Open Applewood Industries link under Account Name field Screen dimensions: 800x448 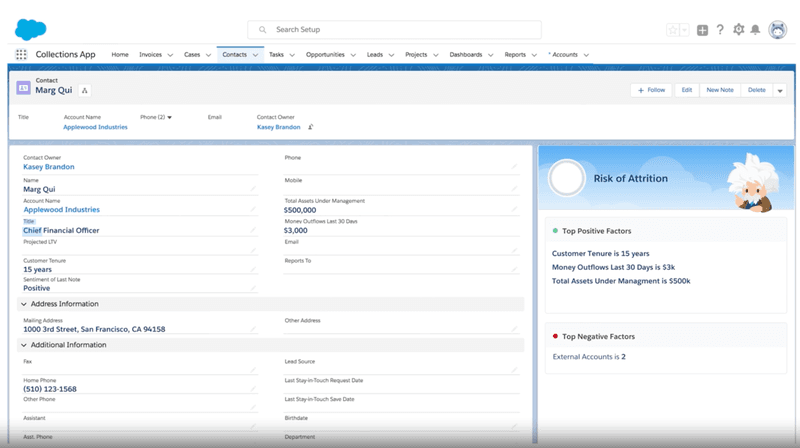(x=62, y=210)
